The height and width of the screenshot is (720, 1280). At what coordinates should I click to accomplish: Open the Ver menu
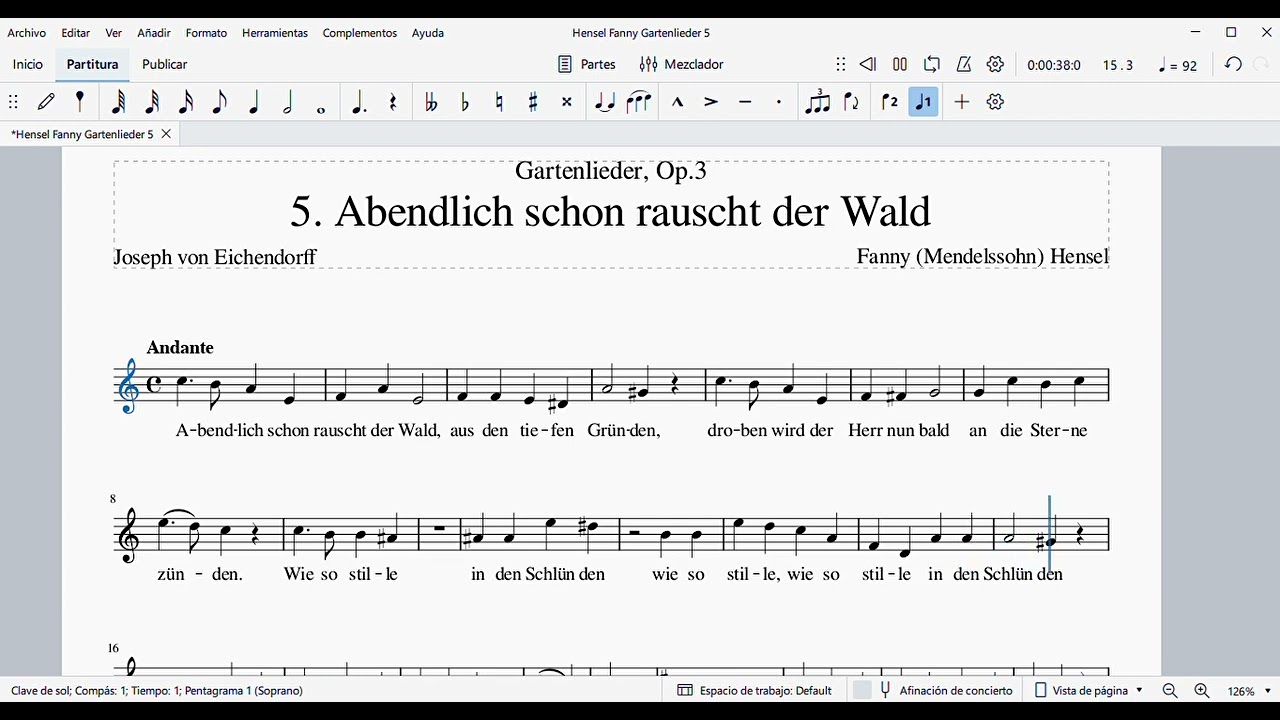click(x=114, y=33)
